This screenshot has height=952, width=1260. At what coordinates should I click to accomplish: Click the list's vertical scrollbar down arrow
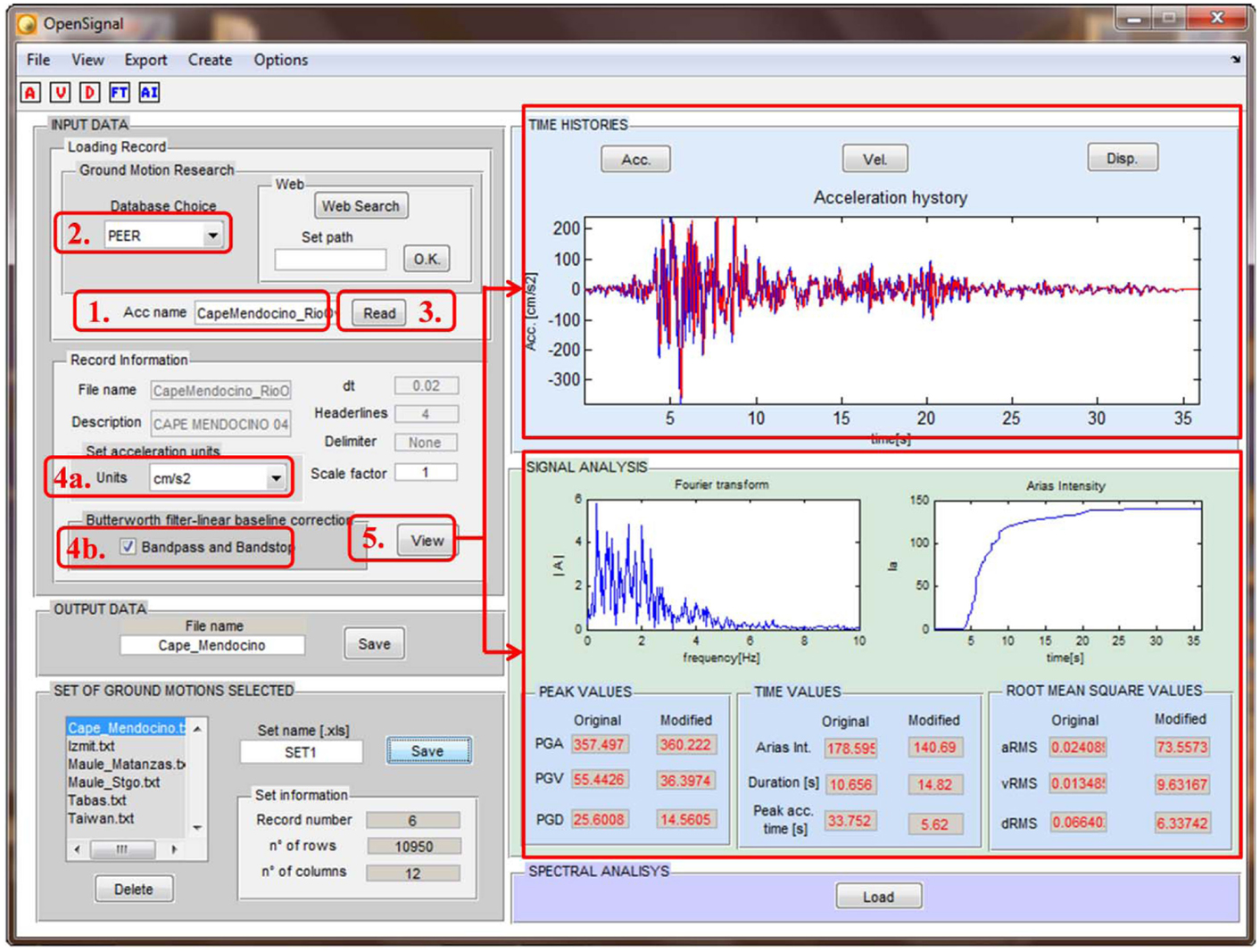click(x=197, y=828)
